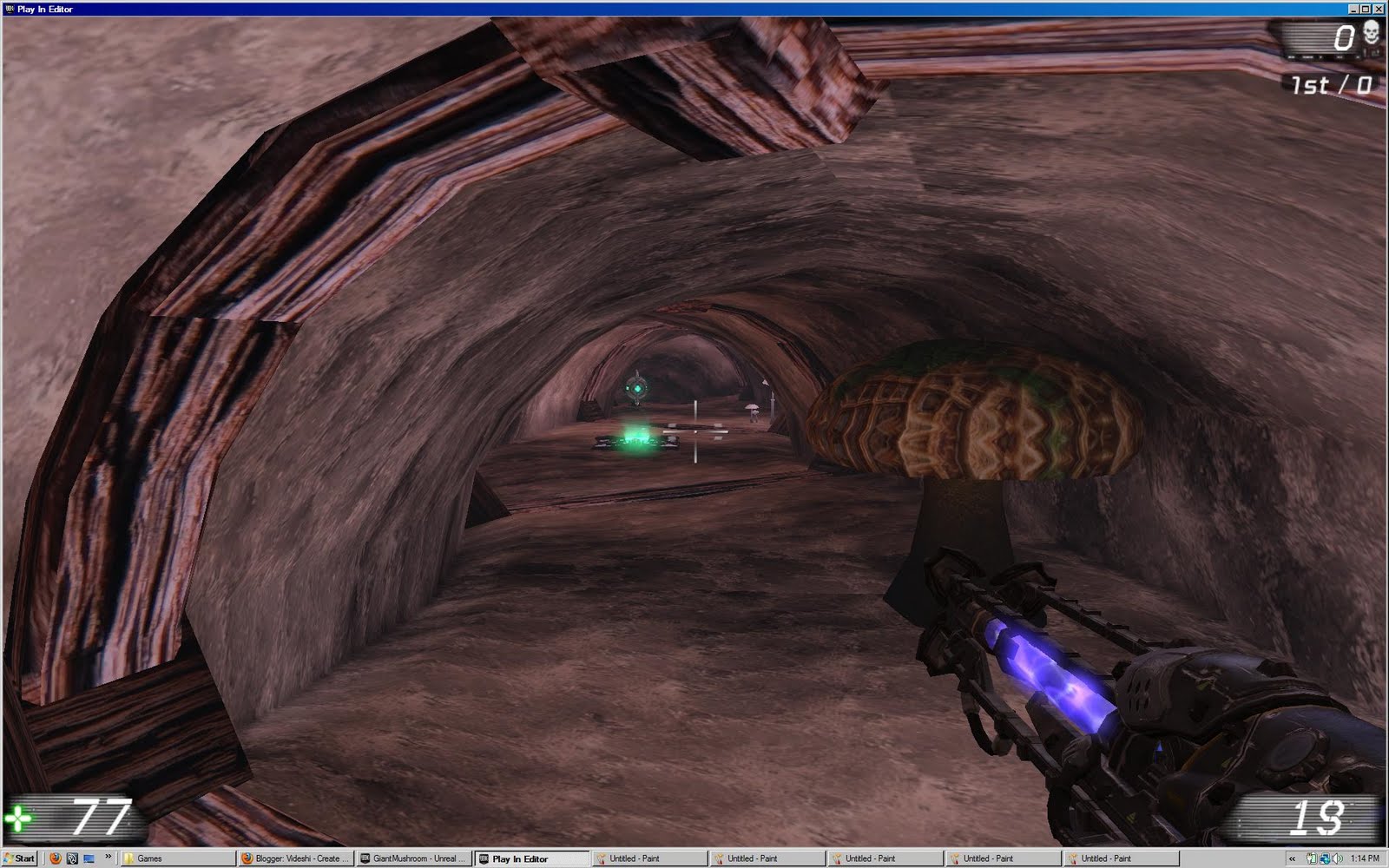The height and width of the screenshot is (868, 1389).
Task: Click the skull kill counter icon
Action: (x=1371, y=34)
